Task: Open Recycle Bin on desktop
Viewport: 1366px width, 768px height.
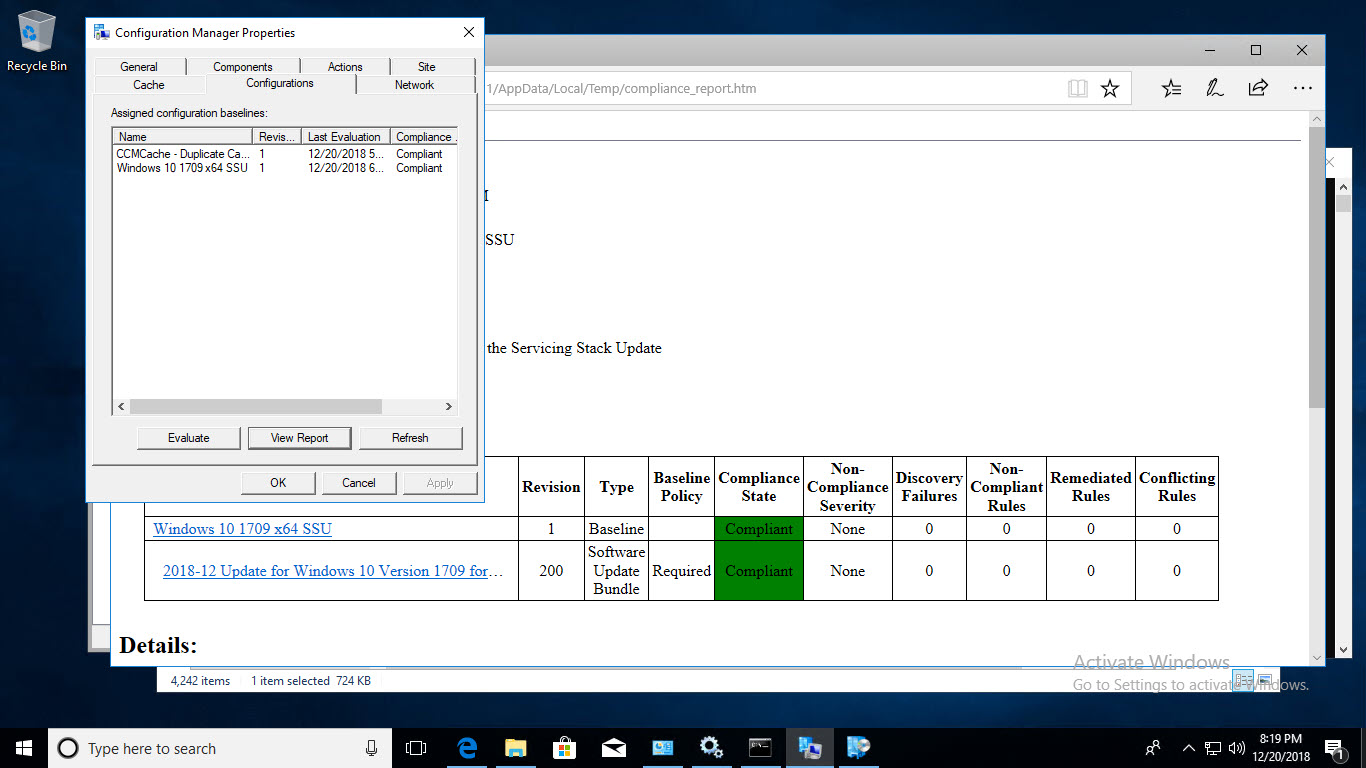Action: click(37, 42)
